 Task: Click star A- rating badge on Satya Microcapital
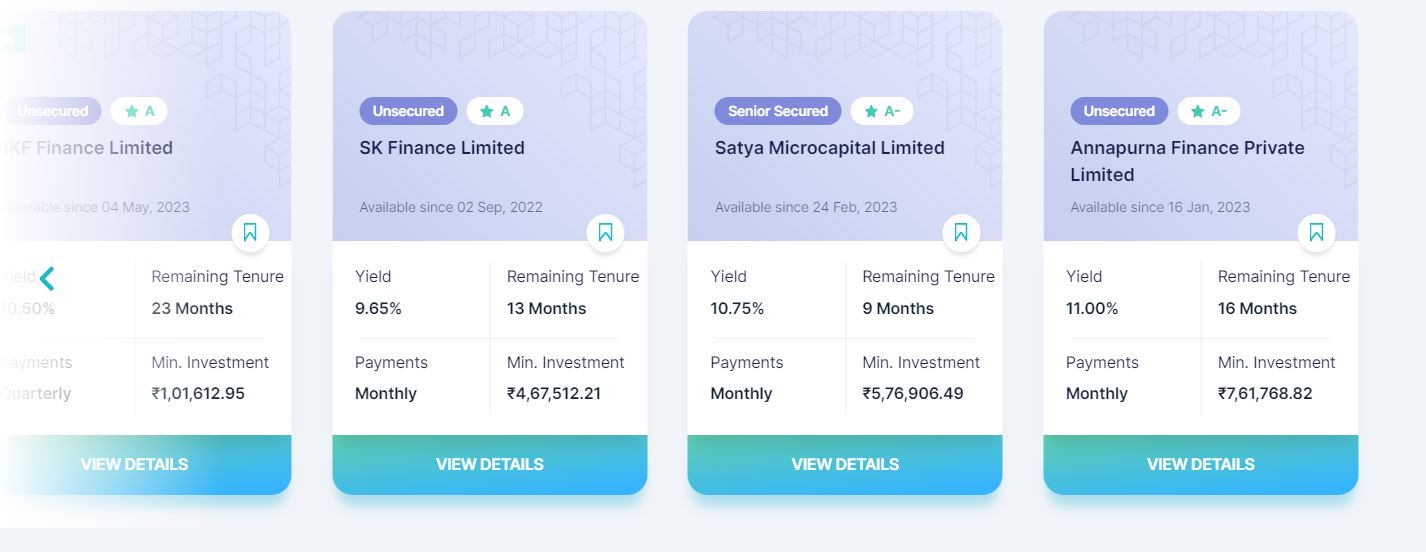click(881, 111)
